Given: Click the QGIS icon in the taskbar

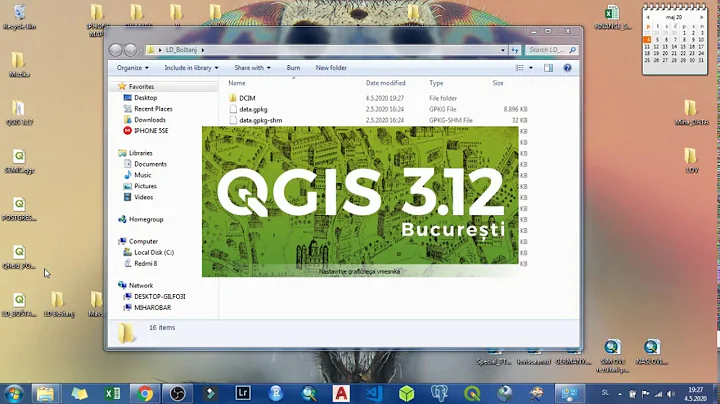Looking at the screenshot, I should pyautogui.click(x=472, y=393).
